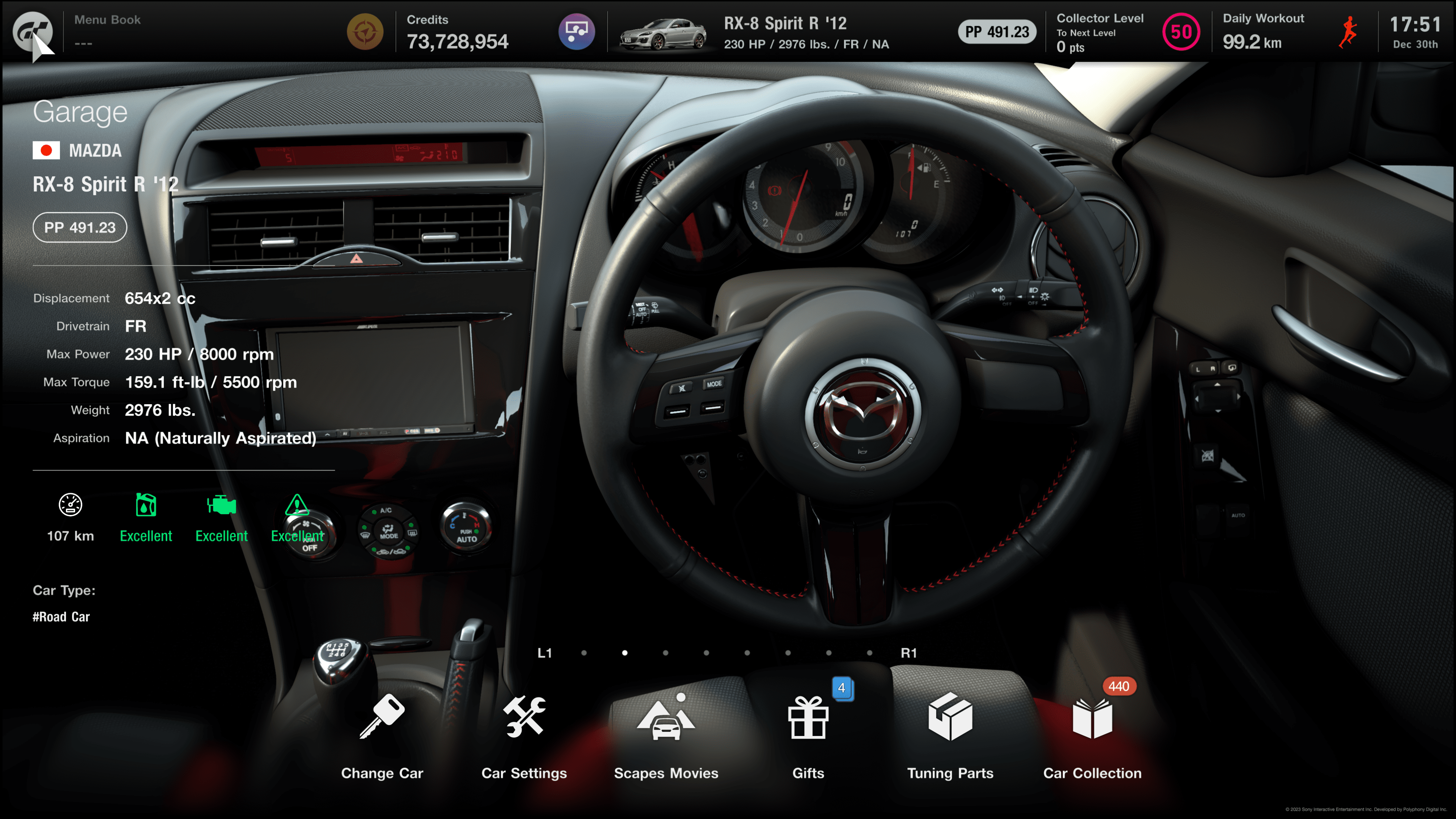This screenshot has height=819, width=1456.
Task: Click the MAZDA manufacturer name
Action: 95,151
